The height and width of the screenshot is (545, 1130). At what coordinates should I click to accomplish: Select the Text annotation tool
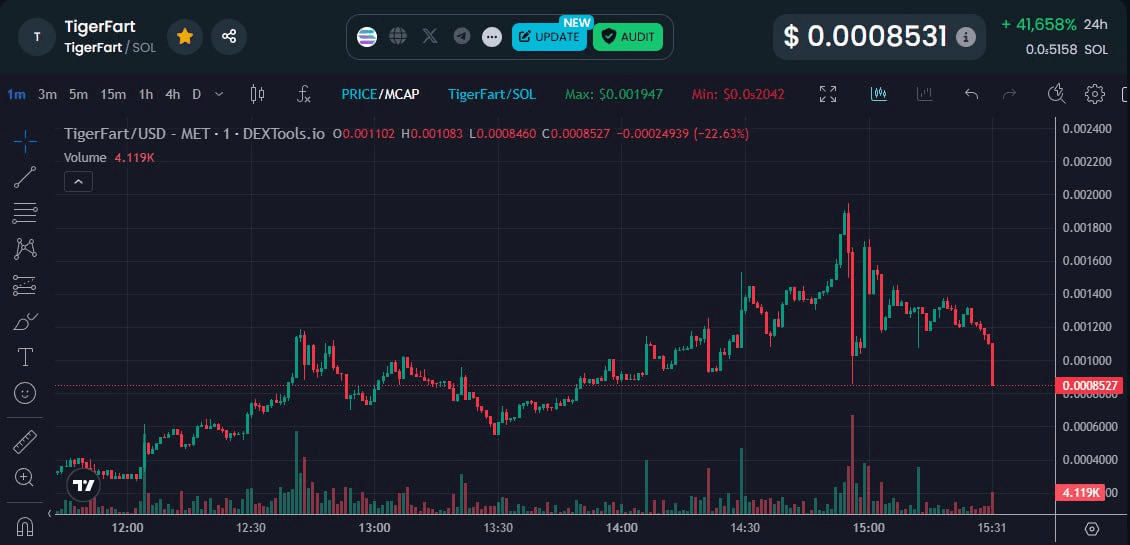25,358
